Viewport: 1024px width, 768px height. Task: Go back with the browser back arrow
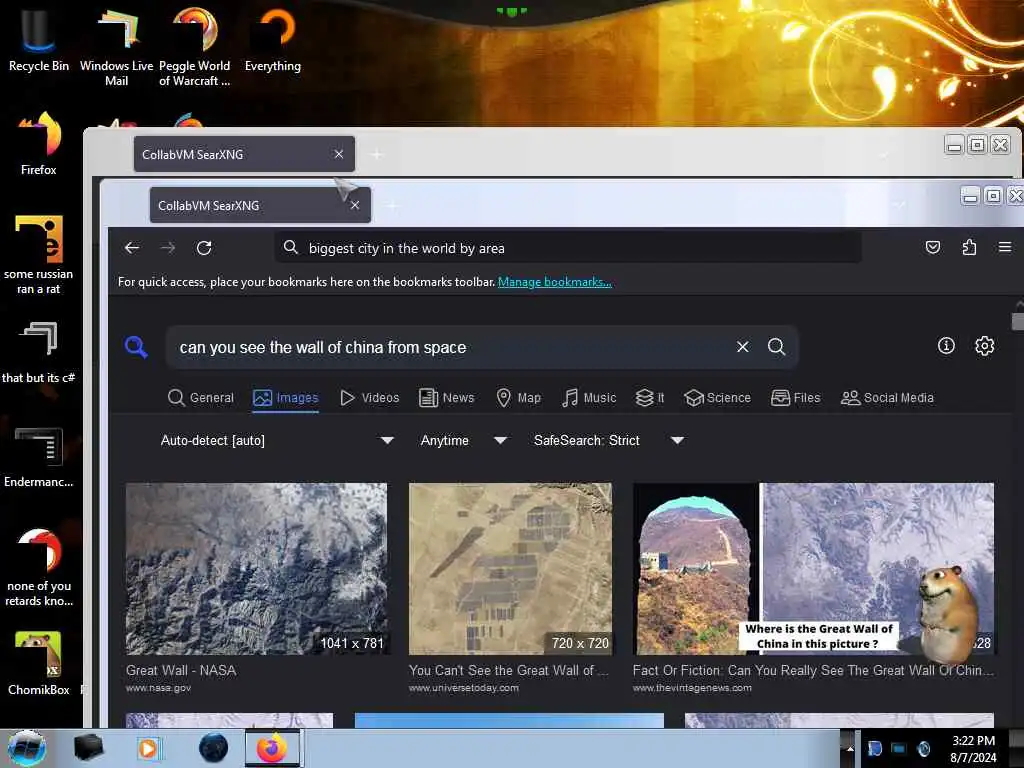click(132, 248)
